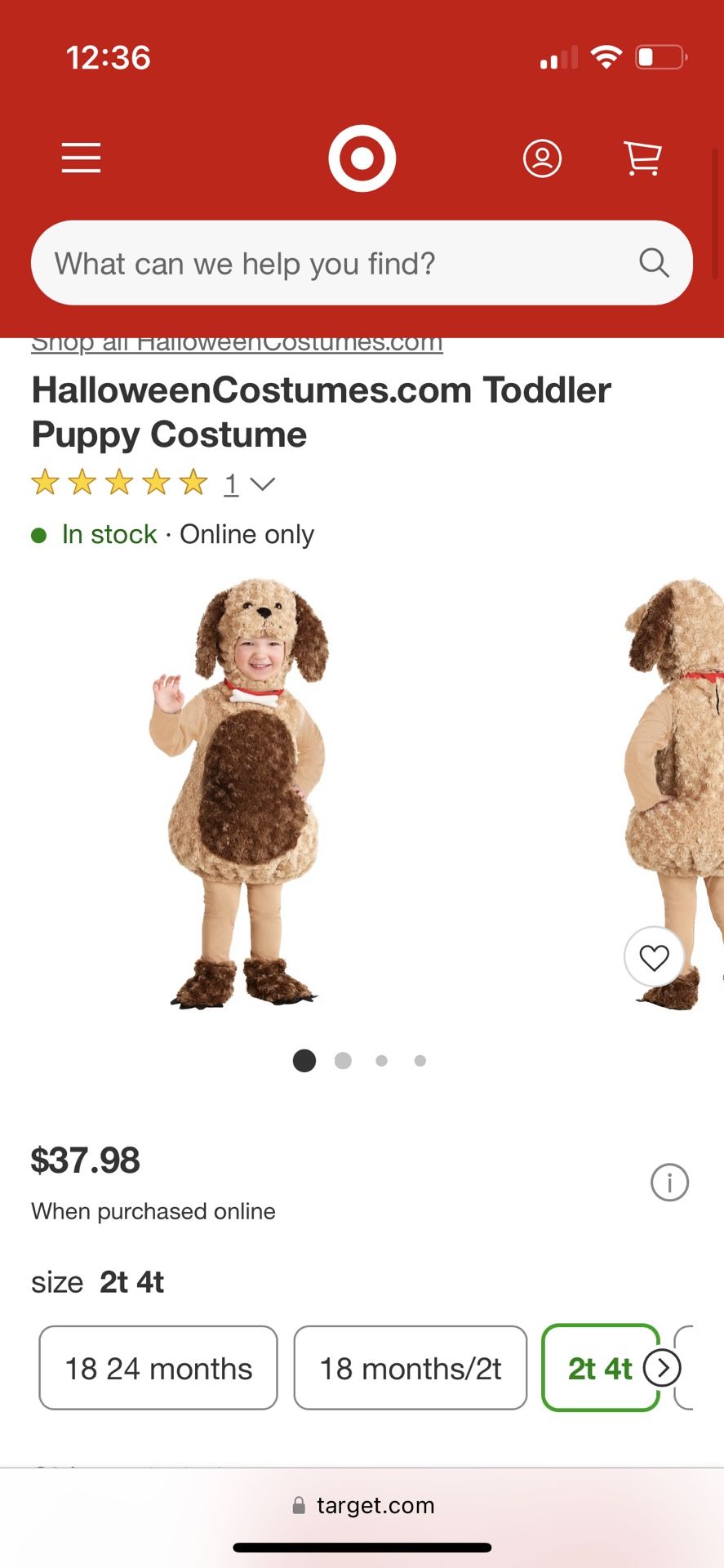Open the 1 review count link
Image resolution: width=724 pixels, height=1568 pixels.
231,484
